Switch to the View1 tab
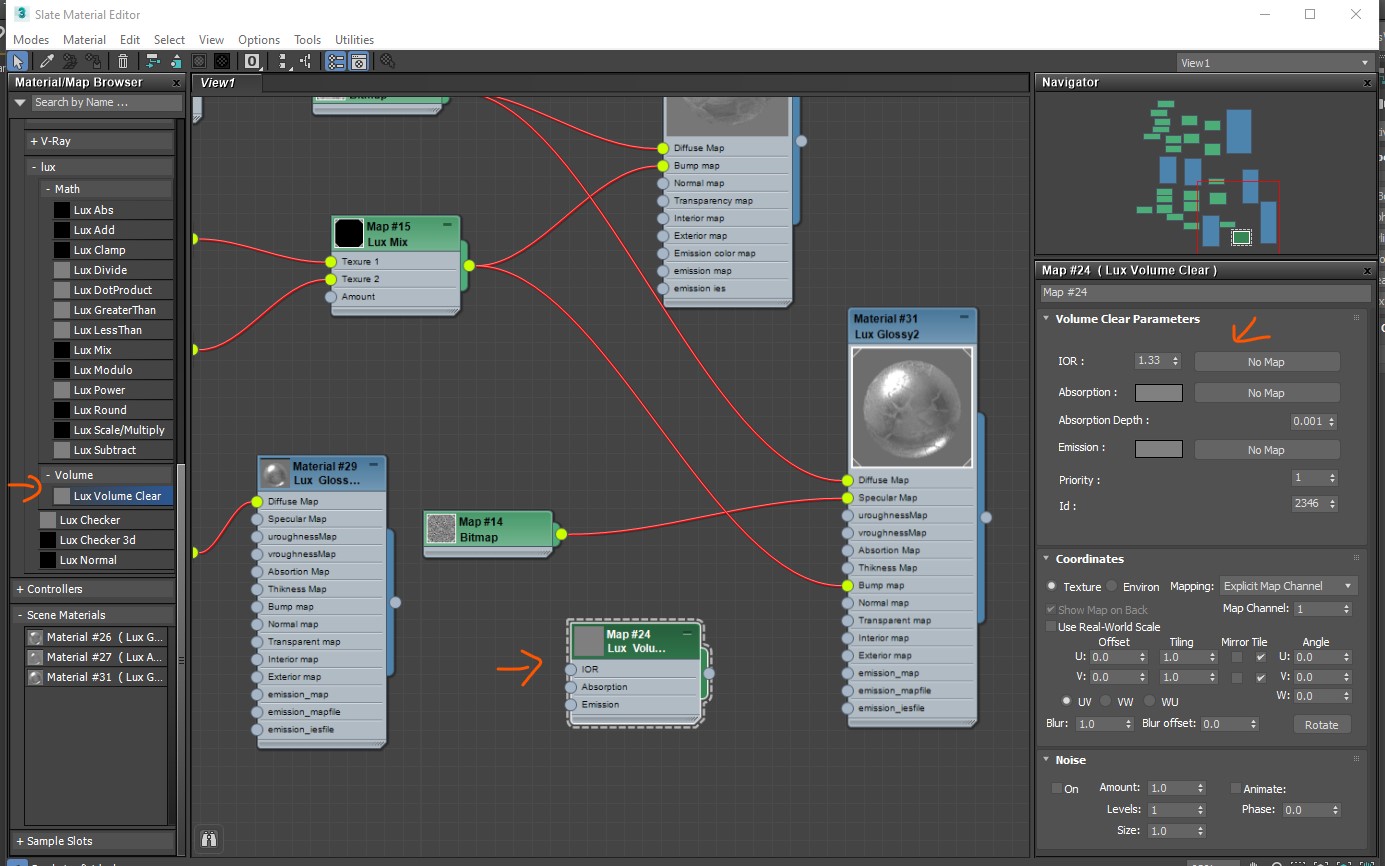 [x=217, y=83]
